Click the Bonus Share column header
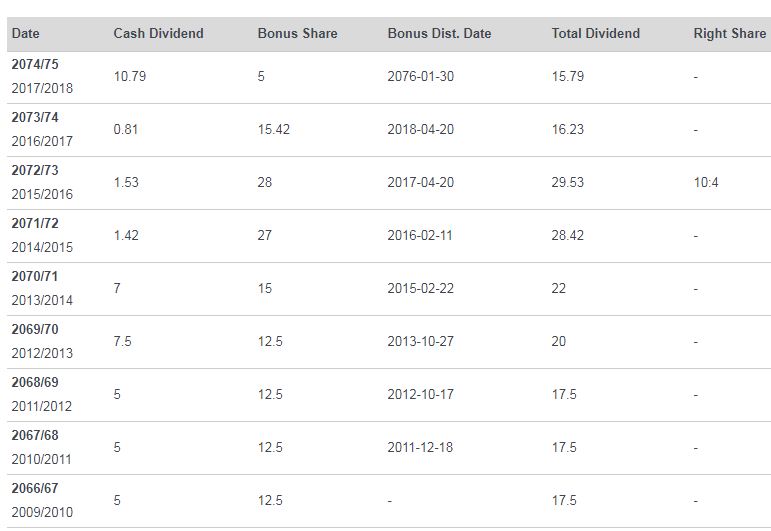The width and height of the screenshot is (771, 531). [x=297, y=34]
